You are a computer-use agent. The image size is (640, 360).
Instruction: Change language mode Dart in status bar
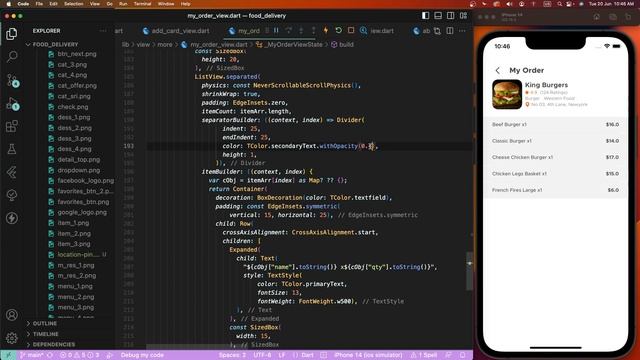point(307,355)
